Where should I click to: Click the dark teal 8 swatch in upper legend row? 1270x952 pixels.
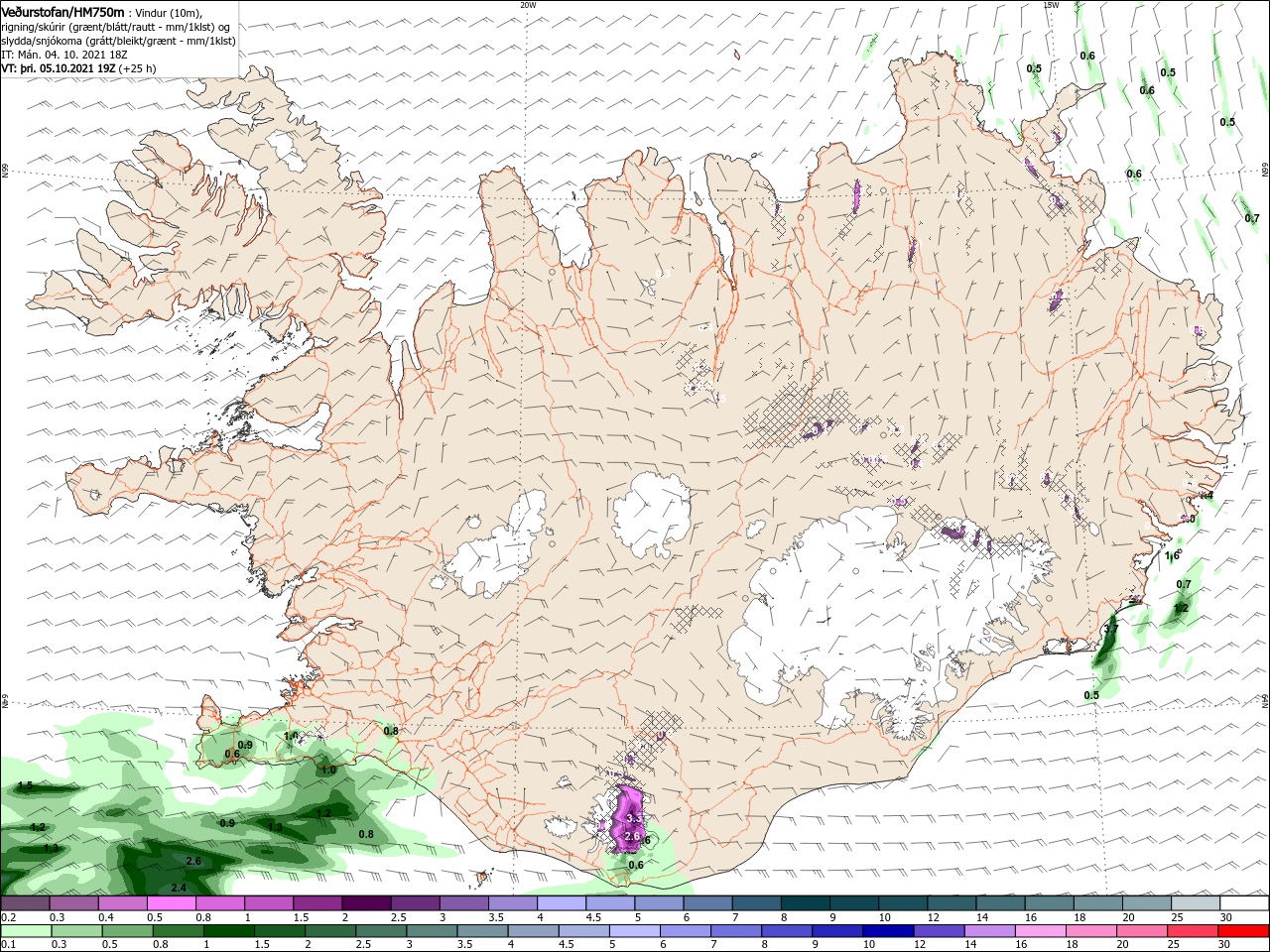click(x=806, y=903)
